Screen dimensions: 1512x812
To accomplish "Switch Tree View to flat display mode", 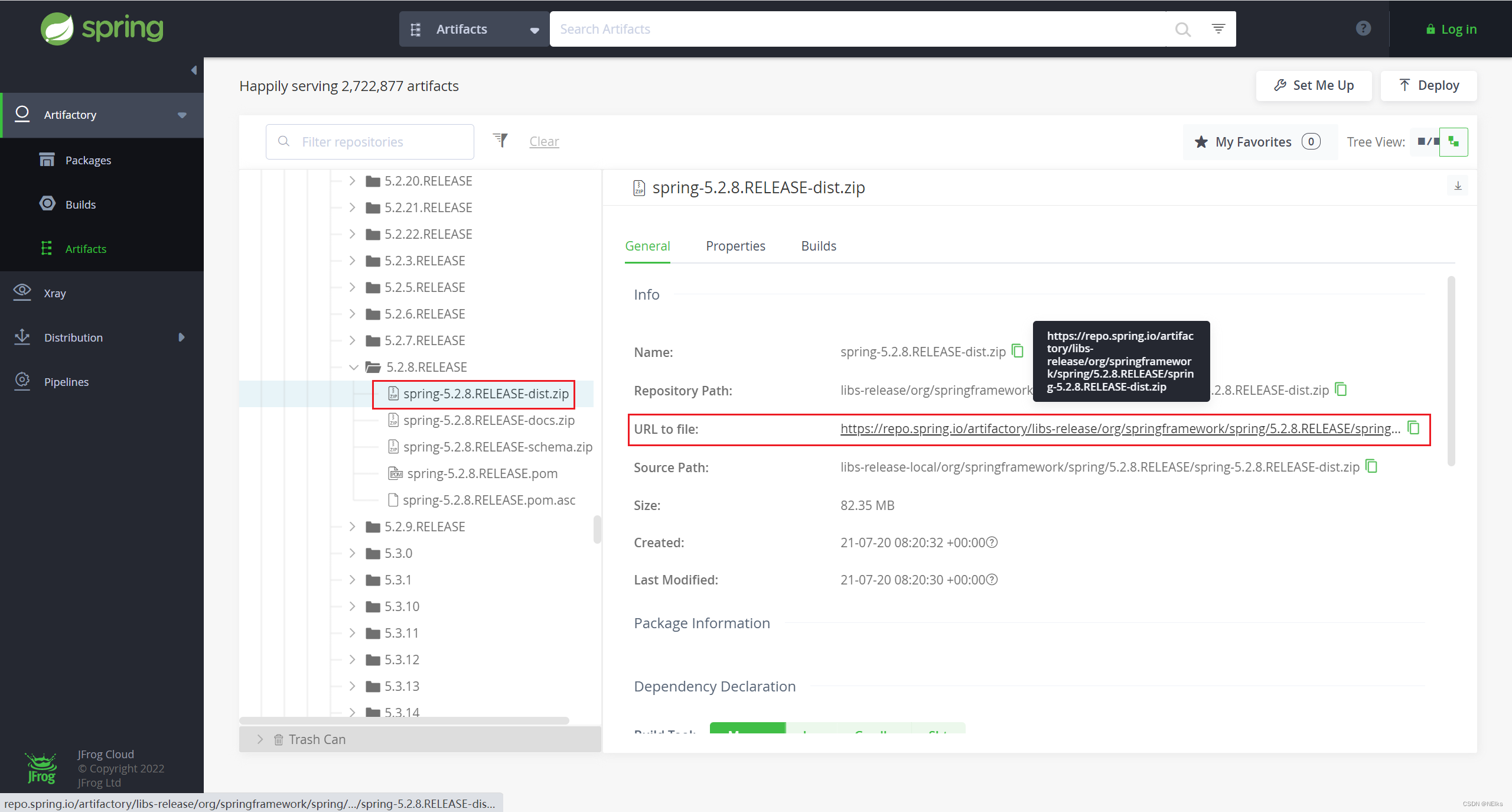I will click(x=1429, y=141).
